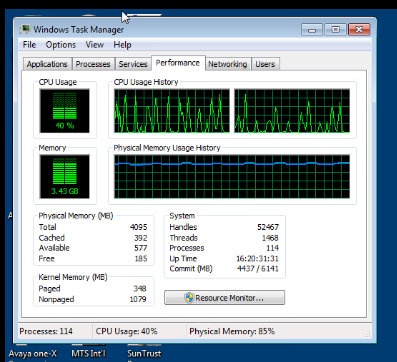Click the Physical Memory Usage History graph
The height and width of the screenshot is (362, 397).
[232, 177]
